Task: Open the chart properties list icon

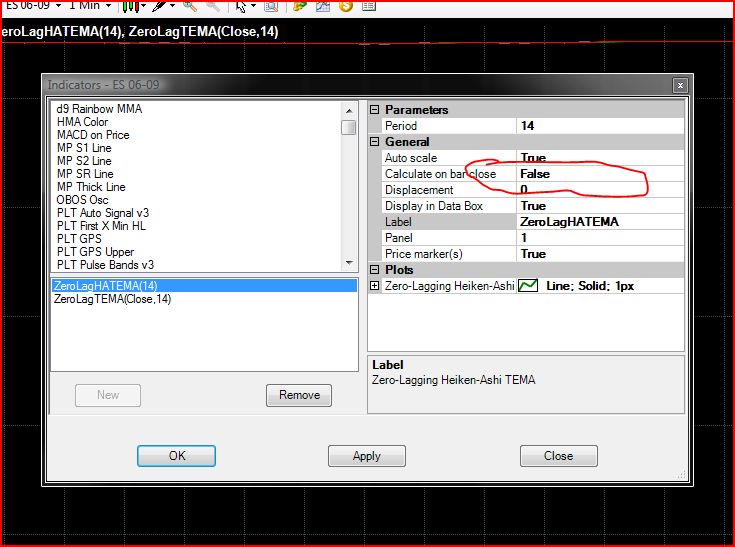Action: 369,6
